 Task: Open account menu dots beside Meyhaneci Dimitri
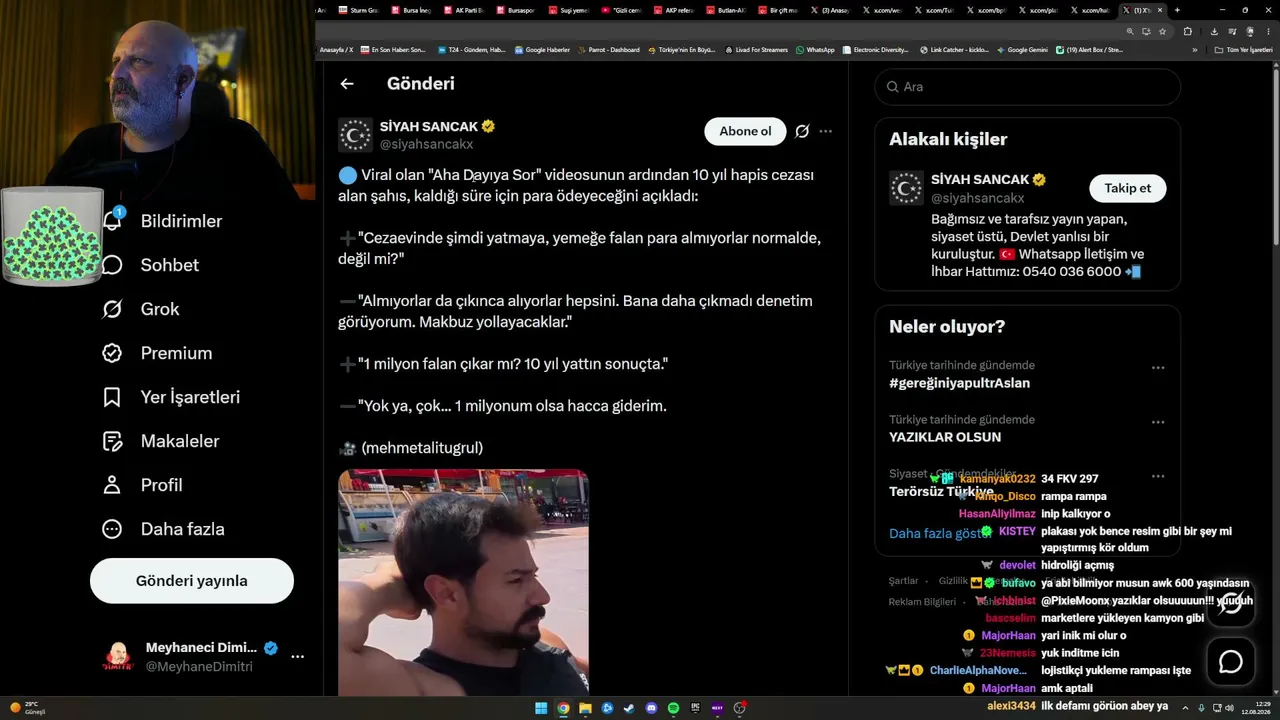pyautogui.click(x=297, y=657)
